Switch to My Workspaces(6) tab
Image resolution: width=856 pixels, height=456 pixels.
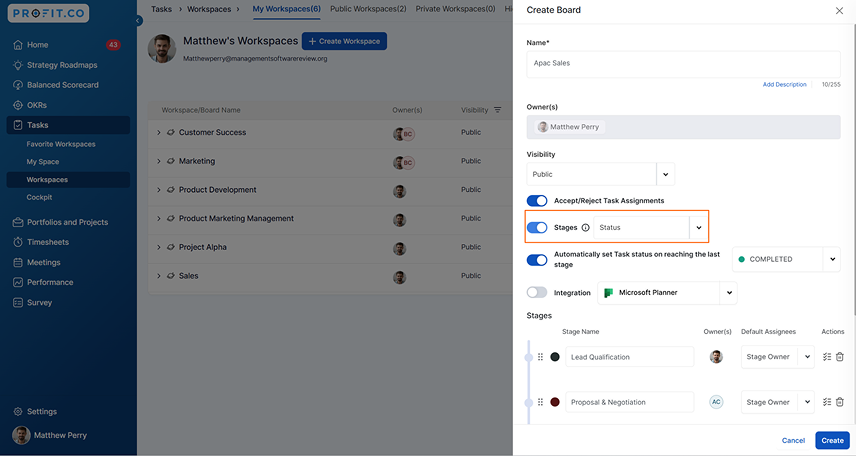click(x=286, y=9)
